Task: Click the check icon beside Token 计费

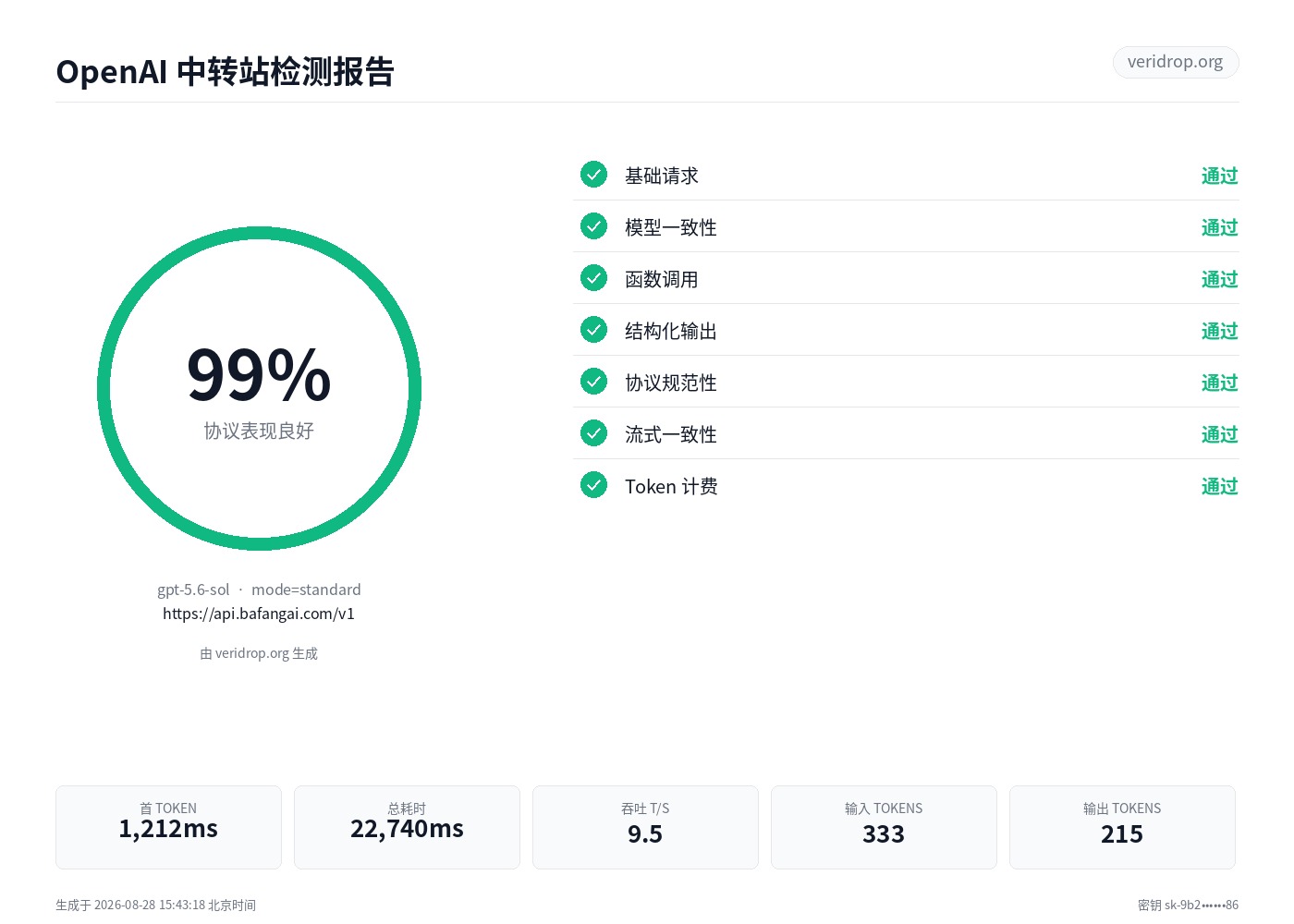Action: (x=593, y=484)
